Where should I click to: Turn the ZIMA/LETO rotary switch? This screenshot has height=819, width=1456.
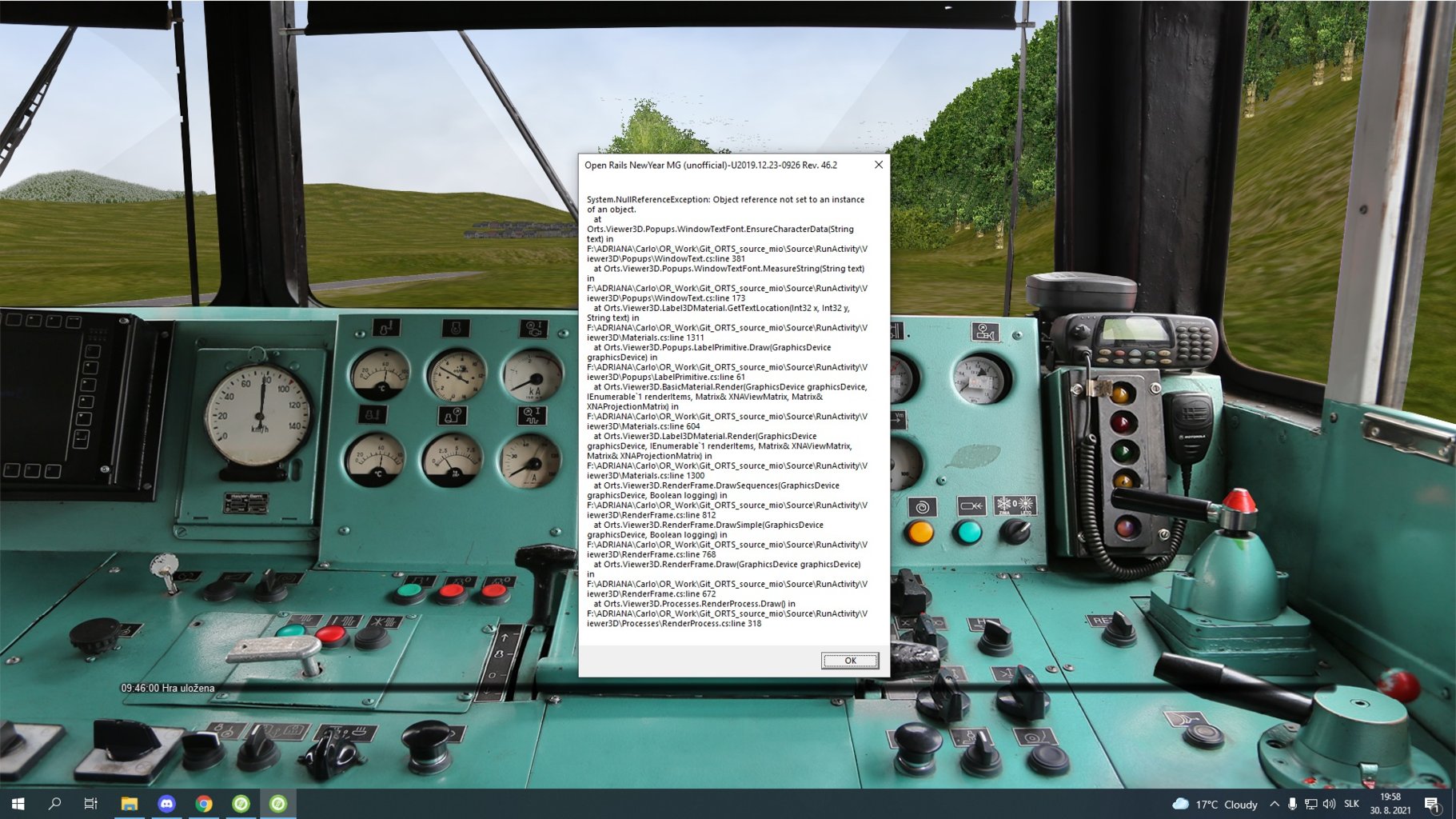(x=1015, y=531)
